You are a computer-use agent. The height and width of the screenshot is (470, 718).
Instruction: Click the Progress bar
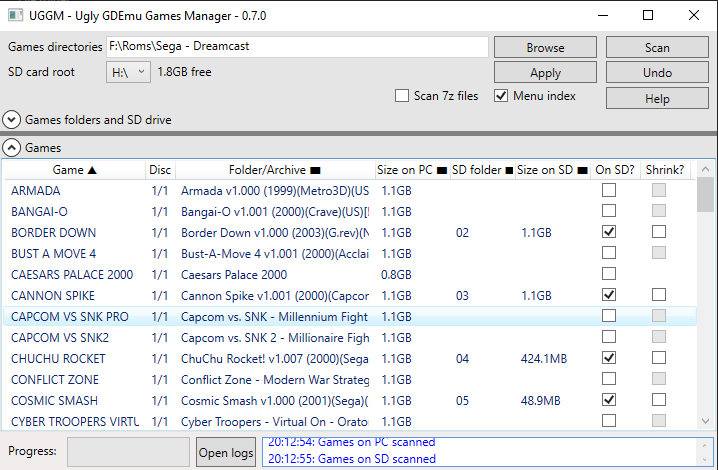point(128,452)
